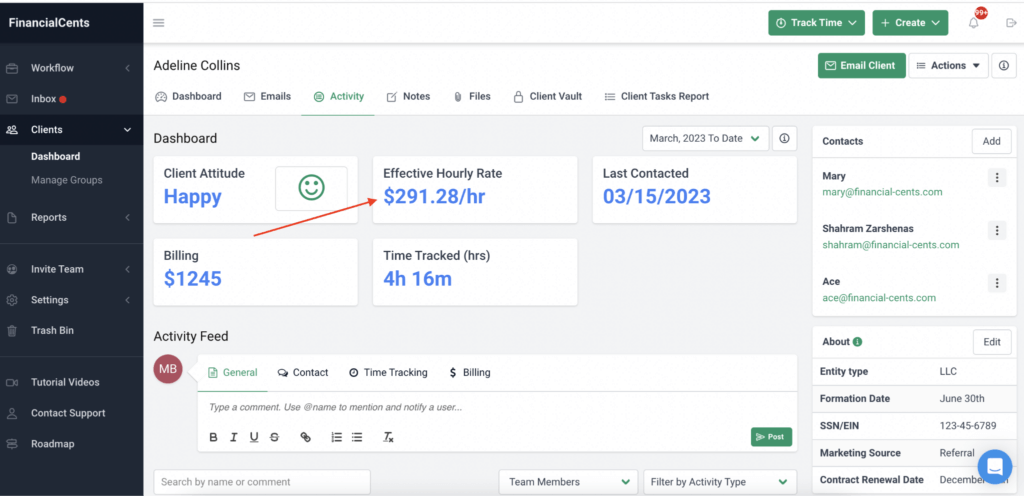
Task: Open Manage Groups in sidebar
Action: [x=66, y=180]
